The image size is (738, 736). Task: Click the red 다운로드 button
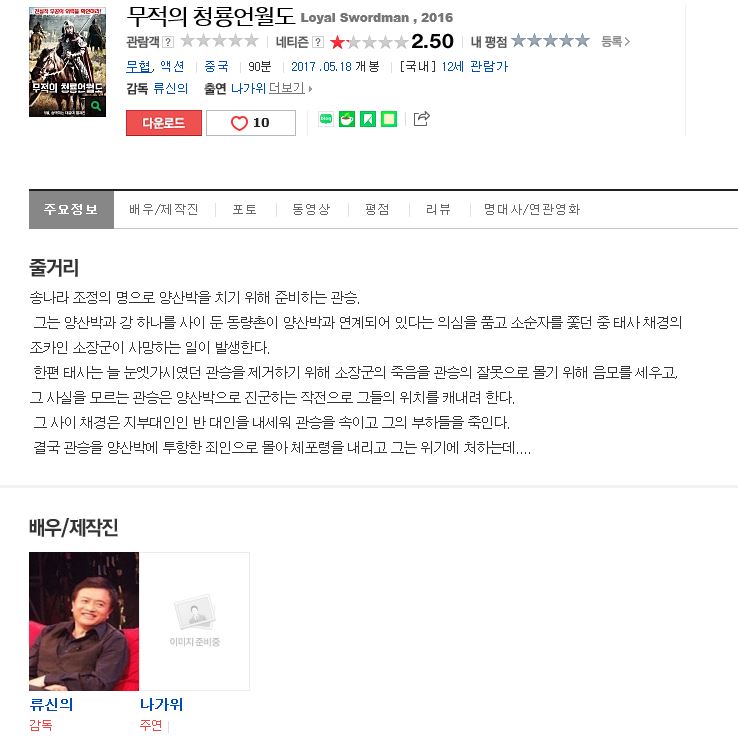click(164, 123)
